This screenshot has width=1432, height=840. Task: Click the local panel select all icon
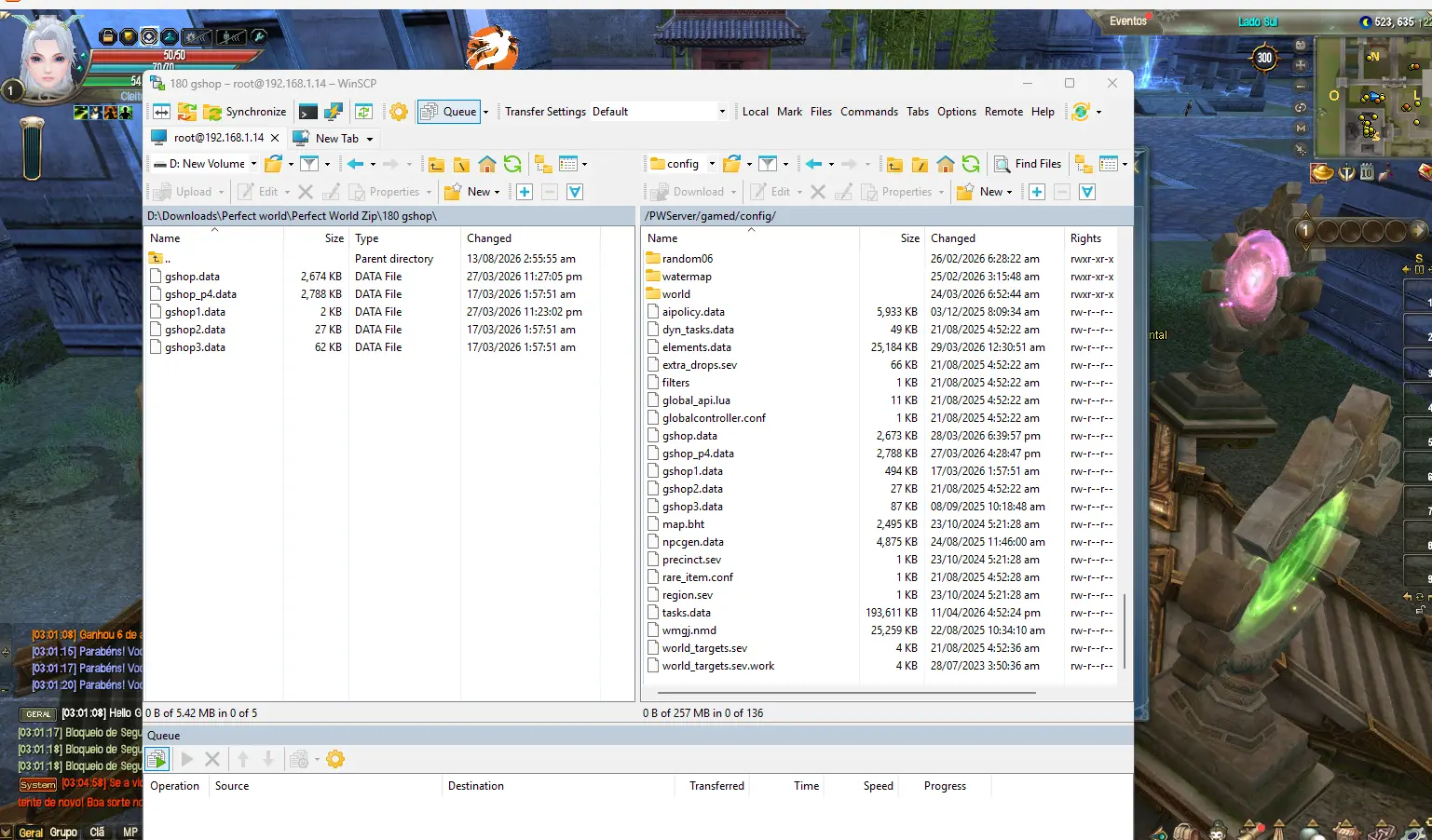[575, 192]
